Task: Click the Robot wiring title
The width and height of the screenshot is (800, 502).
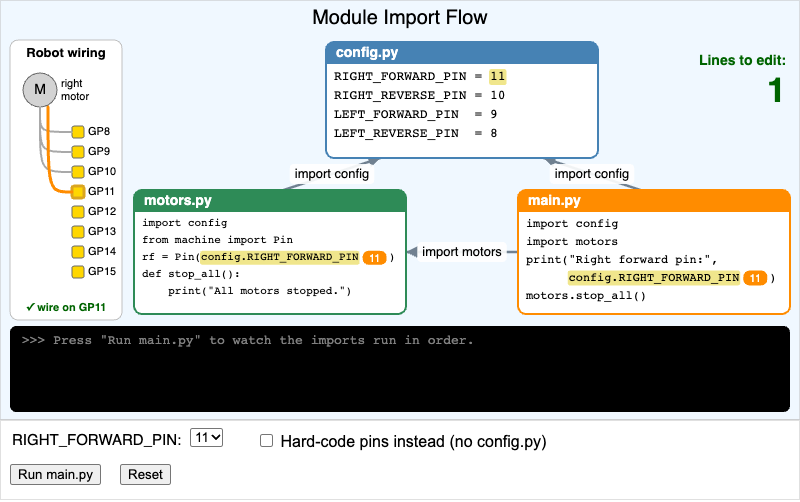Action: [66, 53]
